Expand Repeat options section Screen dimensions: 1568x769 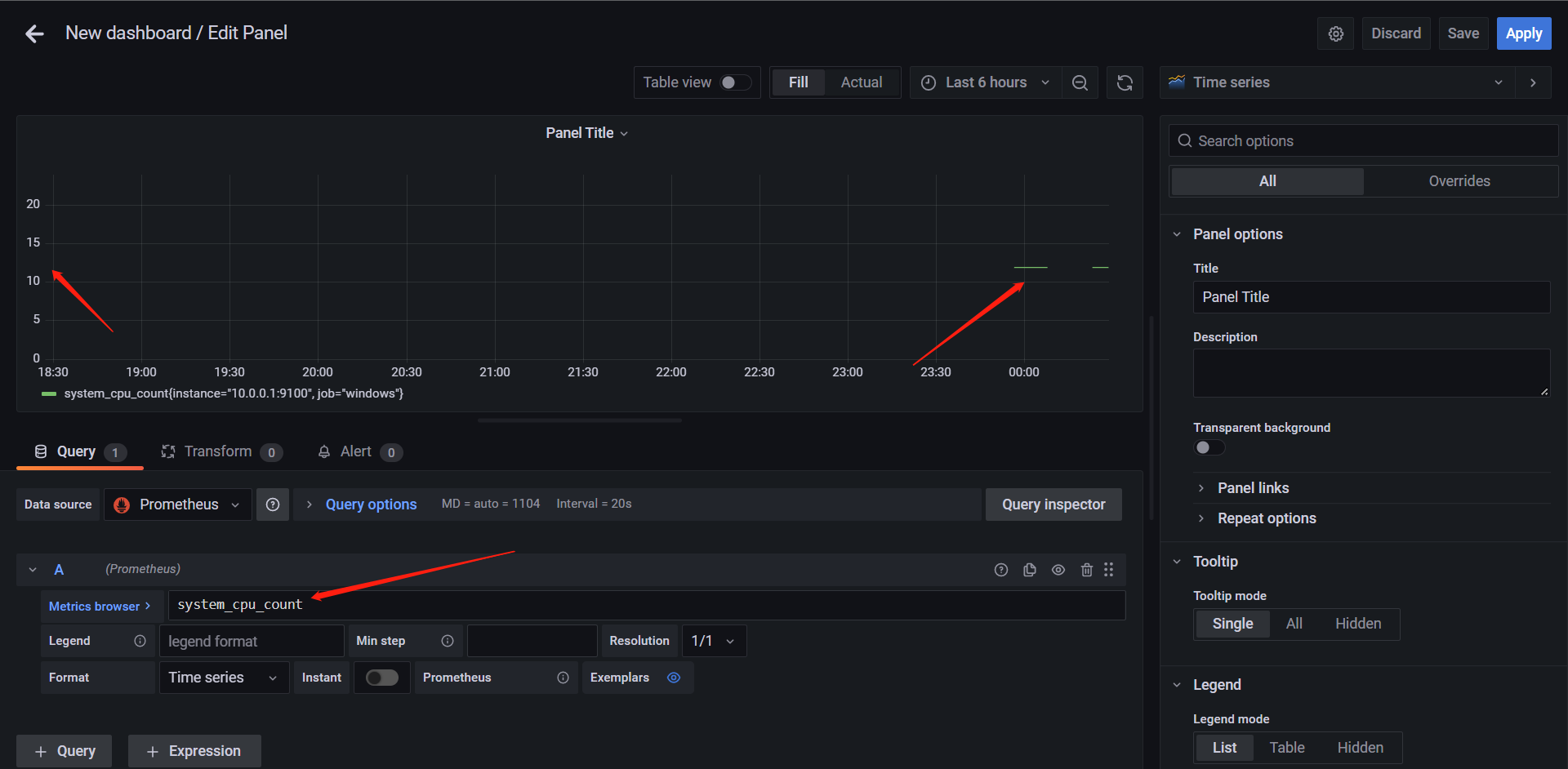1266,518
